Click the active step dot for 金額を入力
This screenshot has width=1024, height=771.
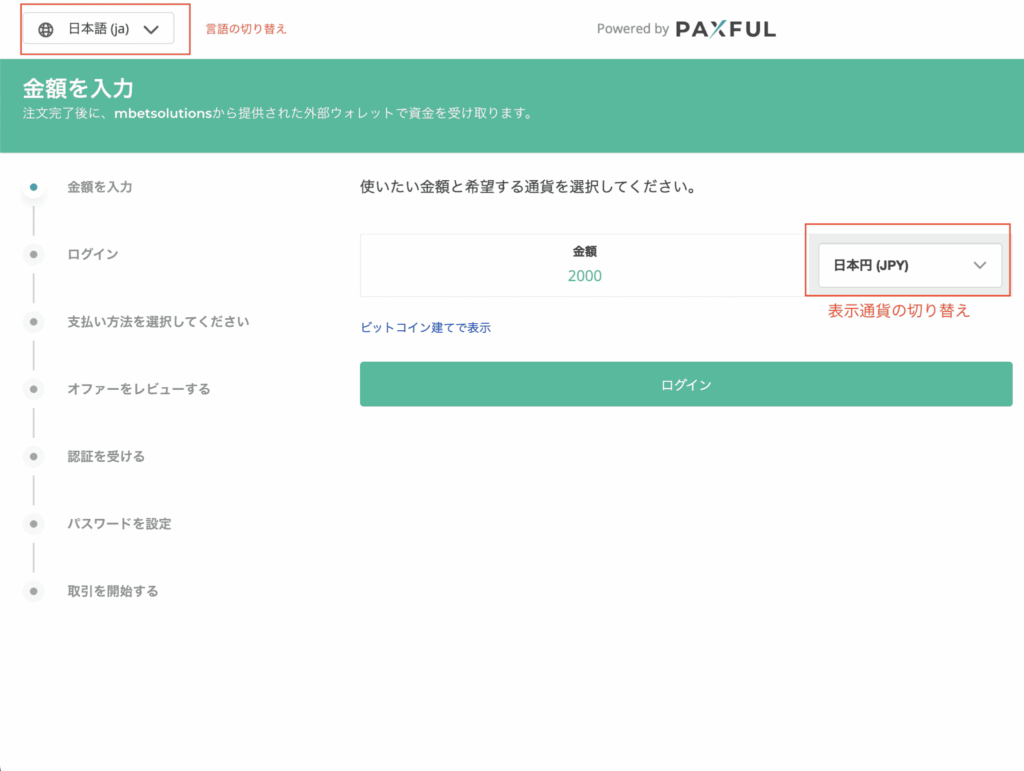[34, 187]
